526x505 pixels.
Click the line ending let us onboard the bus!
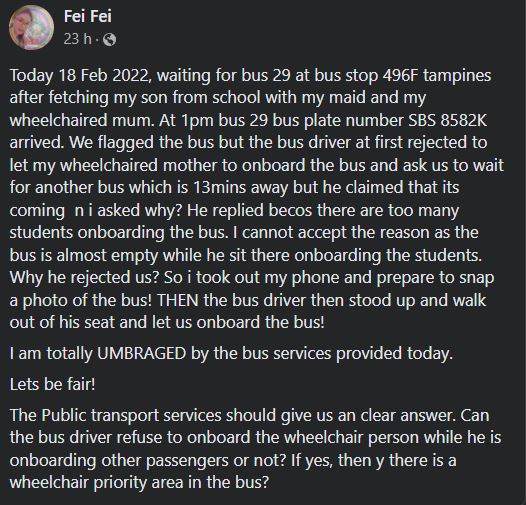coord(167,322)
